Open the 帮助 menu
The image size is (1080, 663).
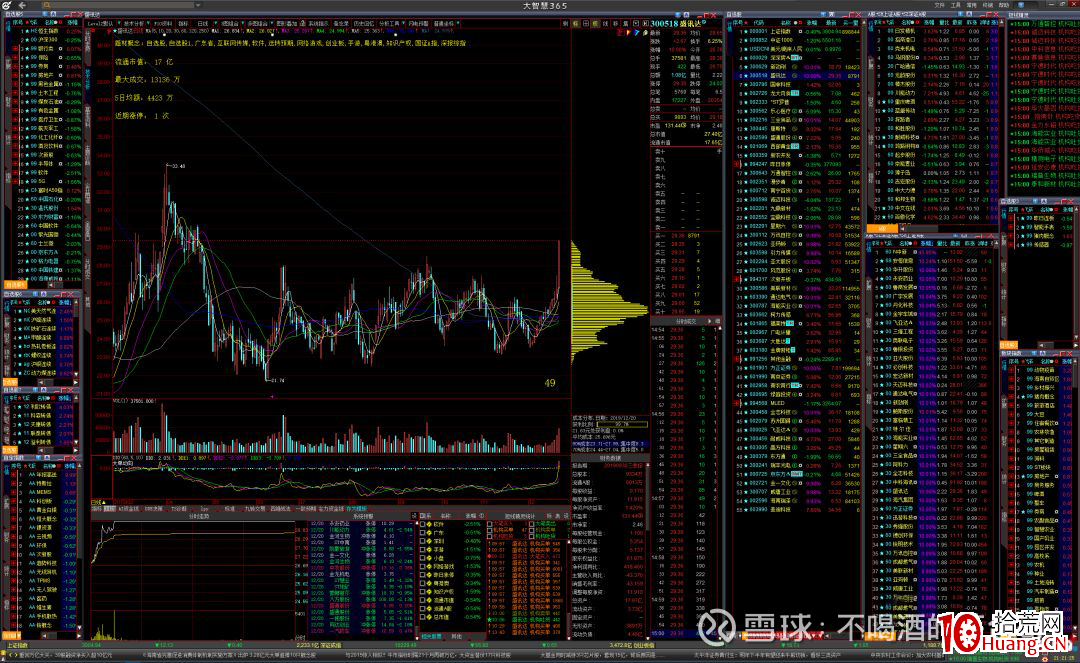click(x=1004, y=5)
